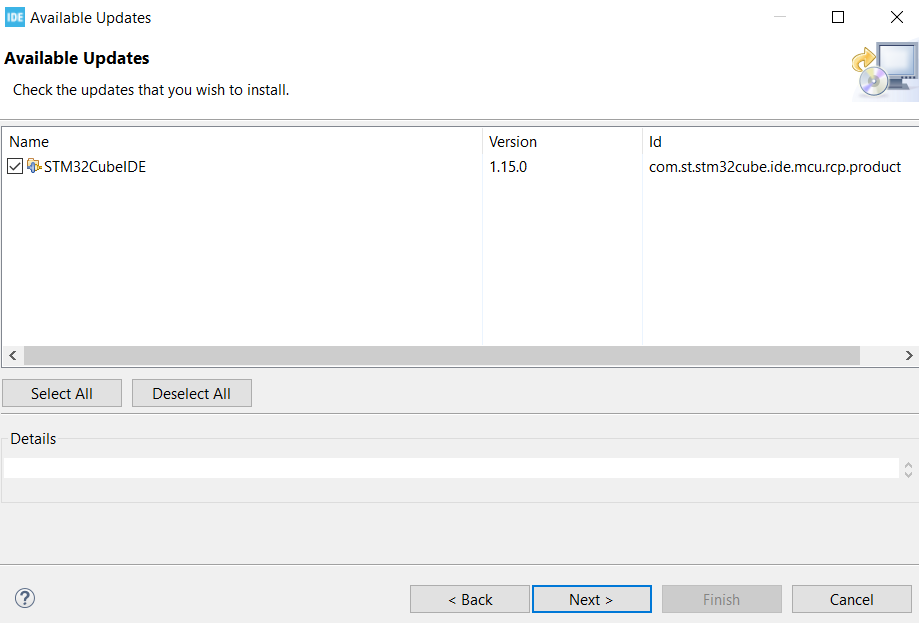Open the help question mark icon
919x623 pixels.
25,598
